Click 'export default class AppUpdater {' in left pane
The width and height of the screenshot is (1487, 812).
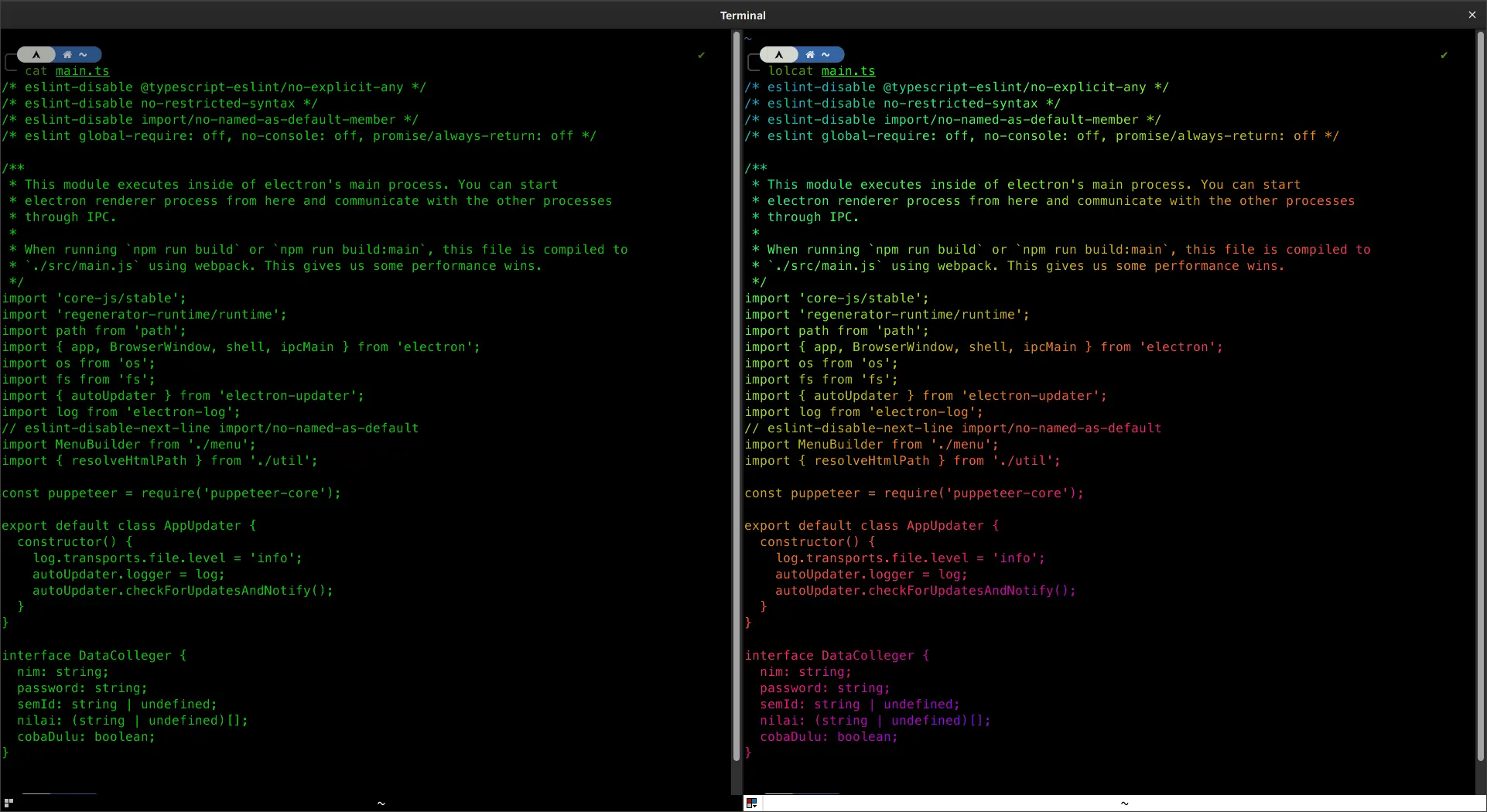click(x=129, y=526)
